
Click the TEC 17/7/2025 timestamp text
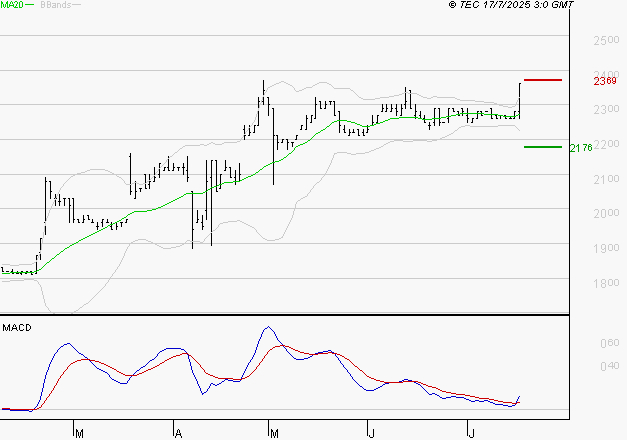click(x=511, y=5)
